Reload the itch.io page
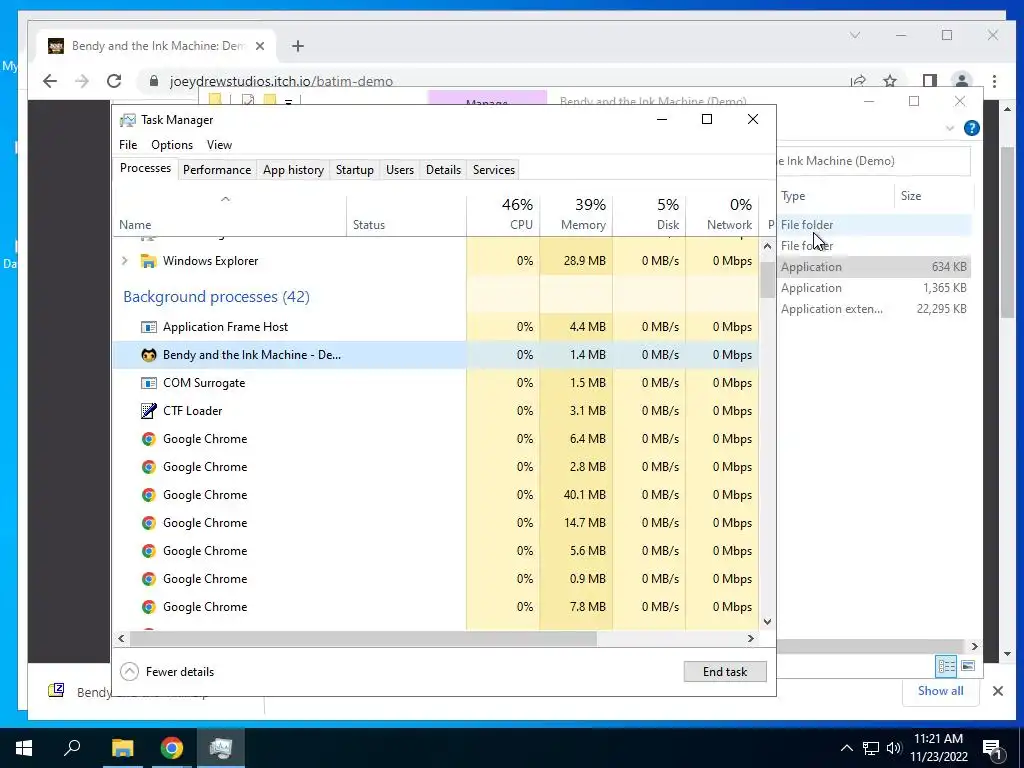The width and height of the screenshot is (1024, 768). click(x=114, y=81)
